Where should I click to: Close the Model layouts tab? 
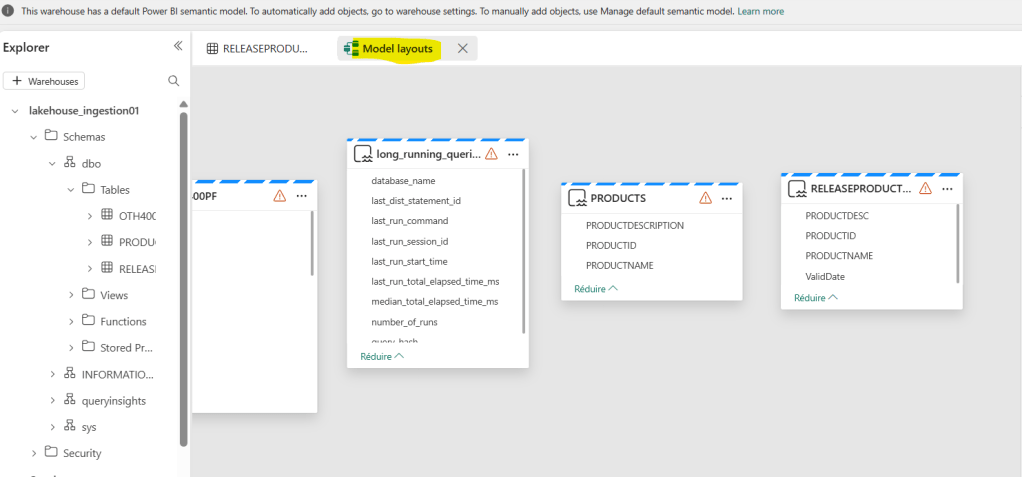(x=462, y=48)
